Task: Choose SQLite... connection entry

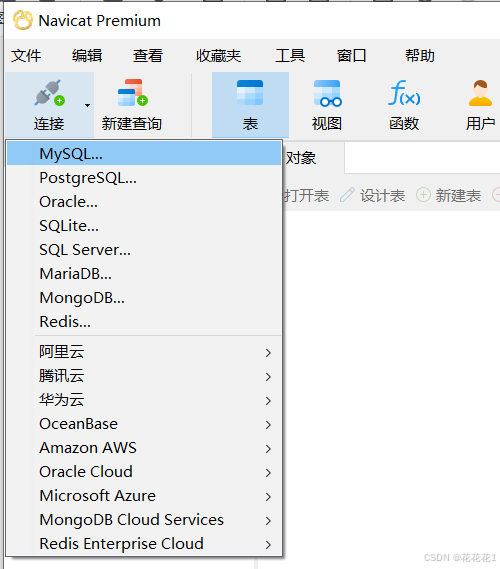Action: [x=144, y=226]
